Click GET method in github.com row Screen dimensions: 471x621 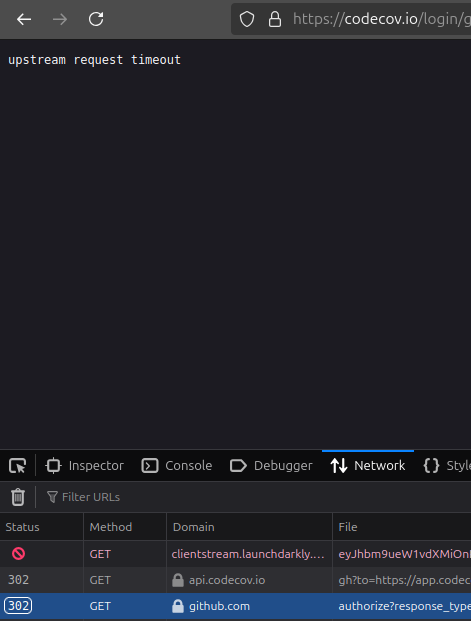click(x=100, y=606)
